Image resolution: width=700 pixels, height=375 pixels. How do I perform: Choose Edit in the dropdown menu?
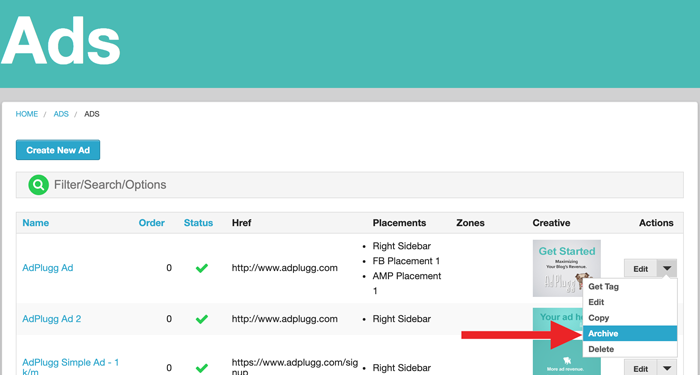(x=630, y=302)
